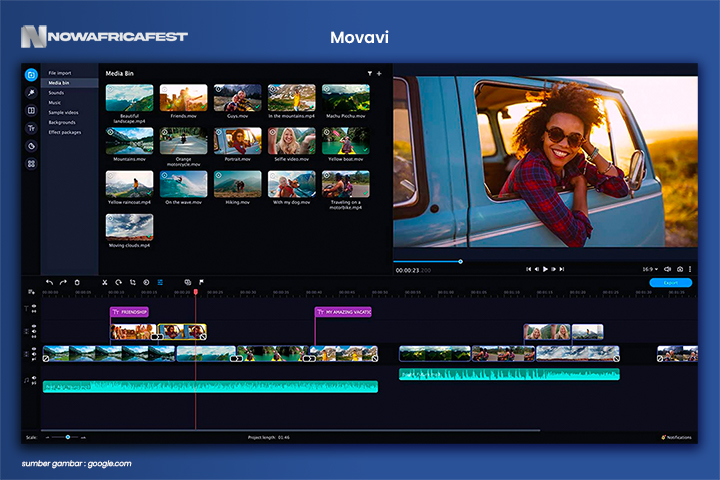Select the Portrait.mov thumbnail
The image size is (720, 480).
pos(237,141)
